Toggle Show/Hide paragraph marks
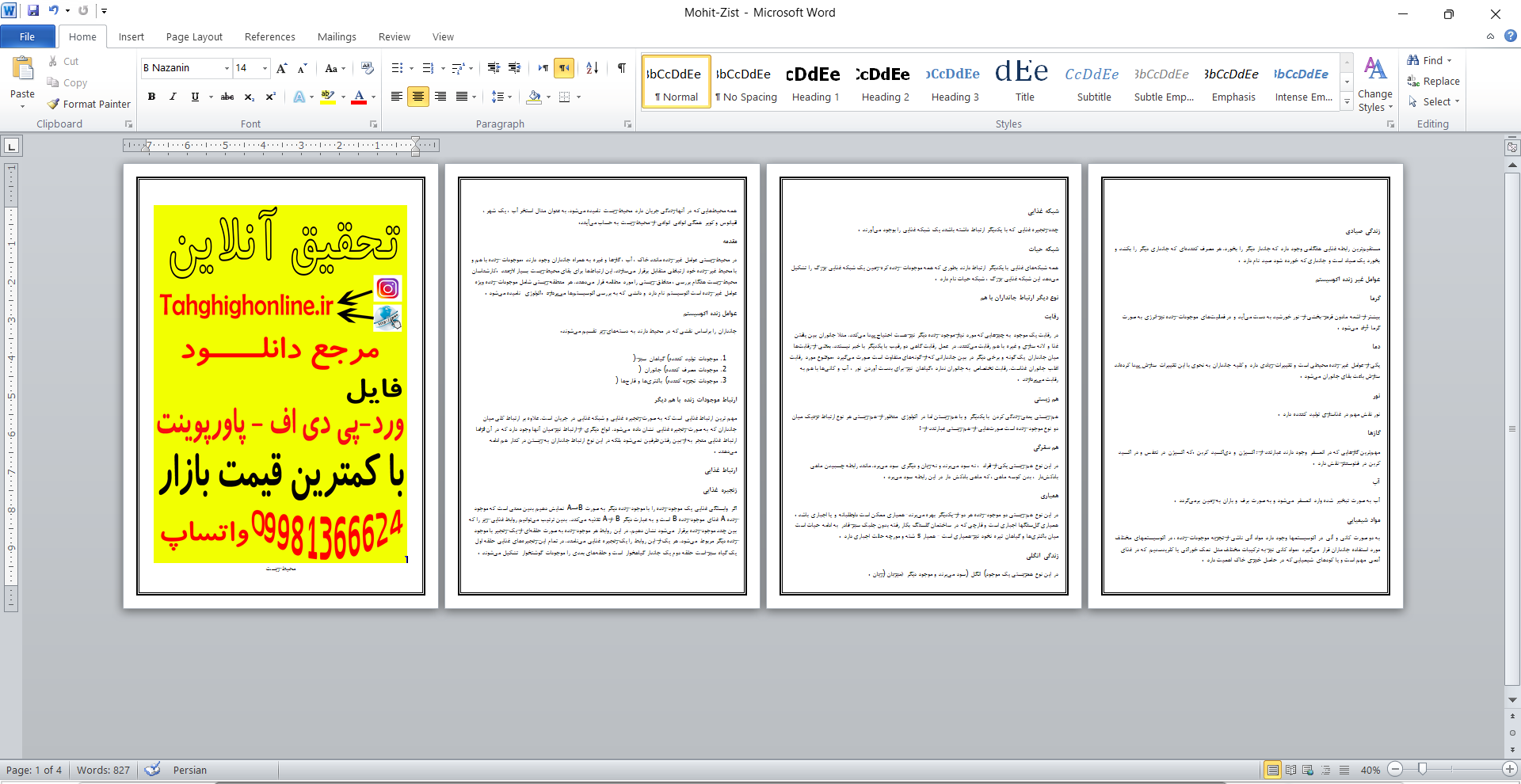Viewport: 1521px width, 784px height. tap(622, 68)
